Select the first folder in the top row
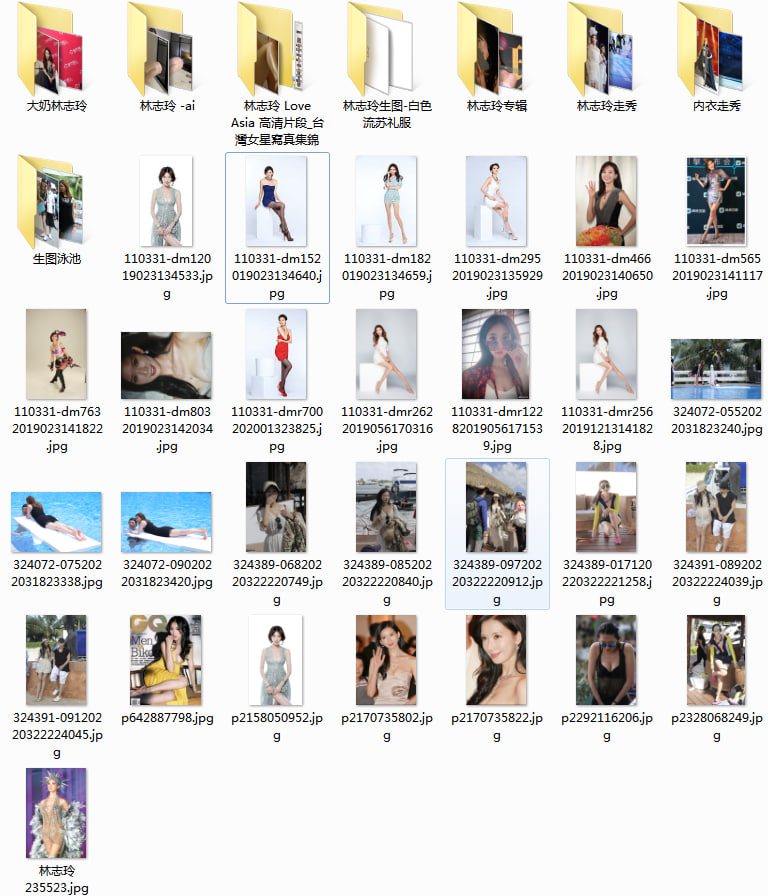The height and width of the screenshot is (896, 768). click(56, 48)
